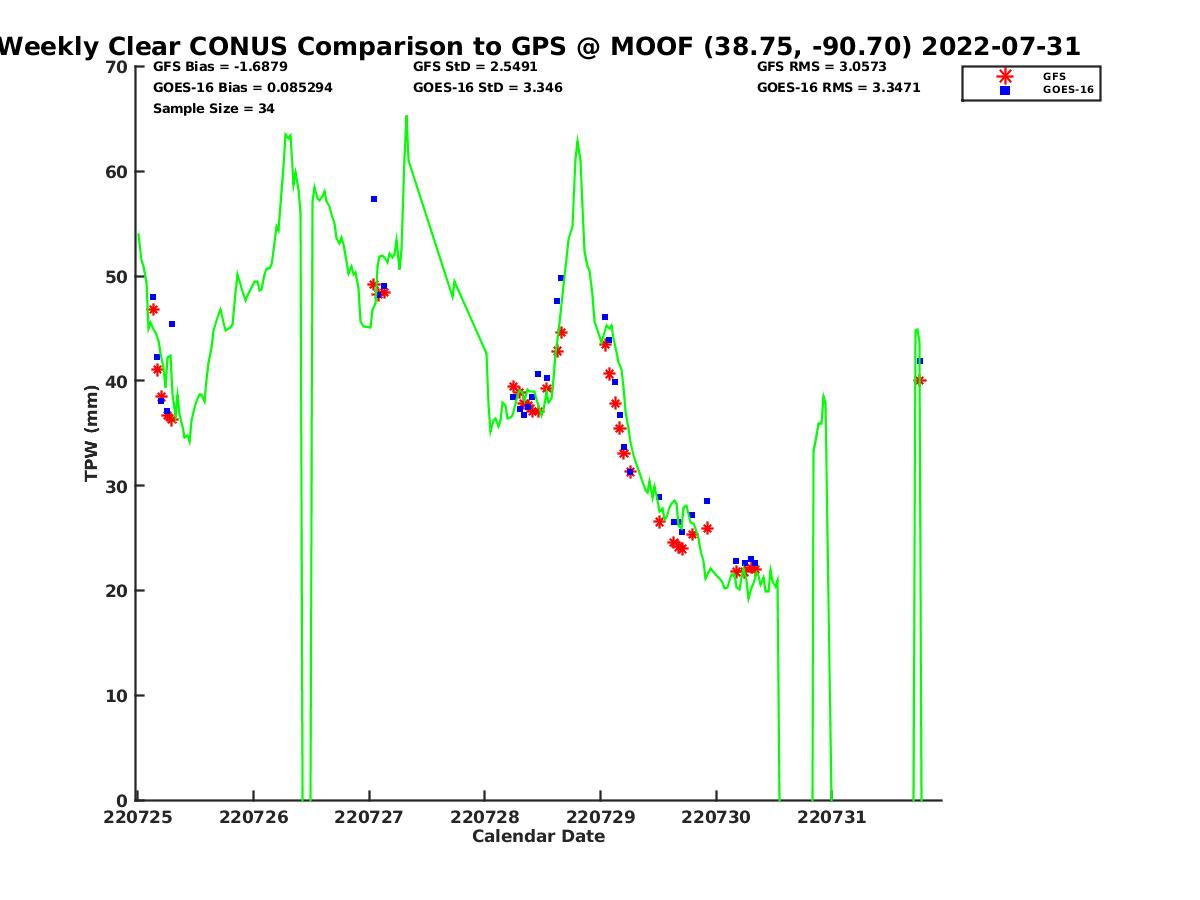Click the Calendar Date x-axis label
The image size is (1200, 900).
coord(538,836)
